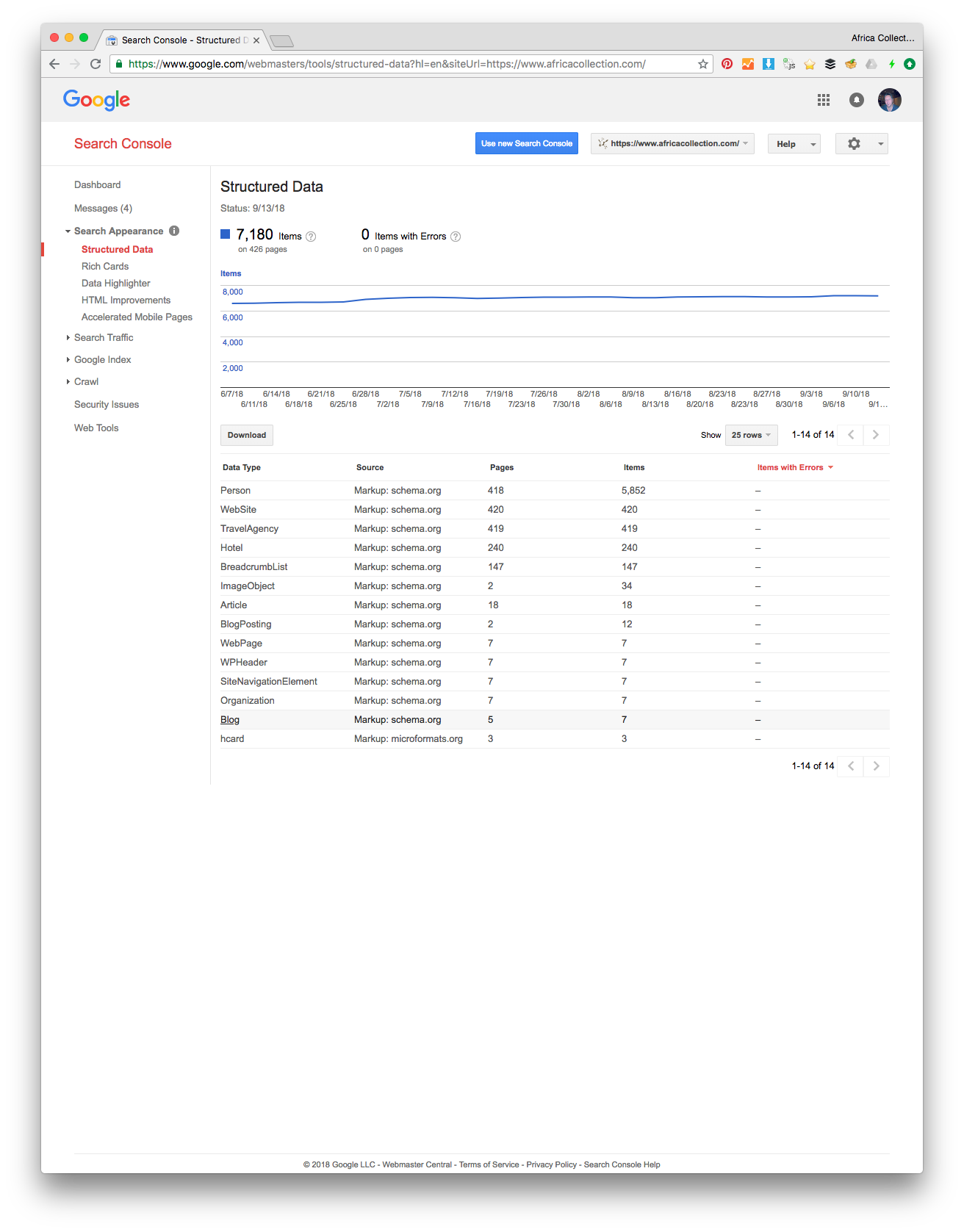Click Webmaster Central footer link
The image size is (964, 1232).
tap(417, 1164)
